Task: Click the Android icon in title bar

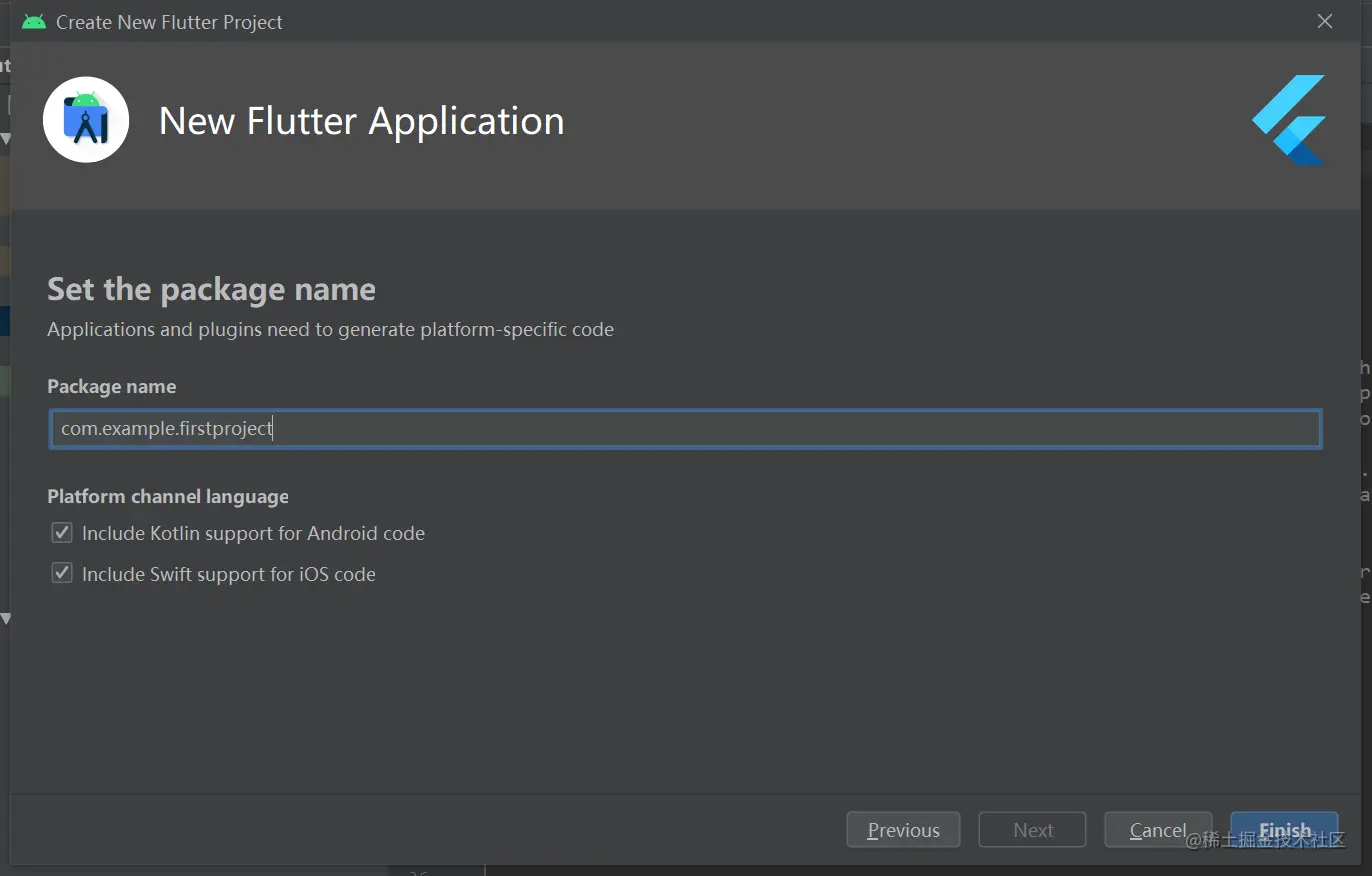Action: [x=34, y=22]
